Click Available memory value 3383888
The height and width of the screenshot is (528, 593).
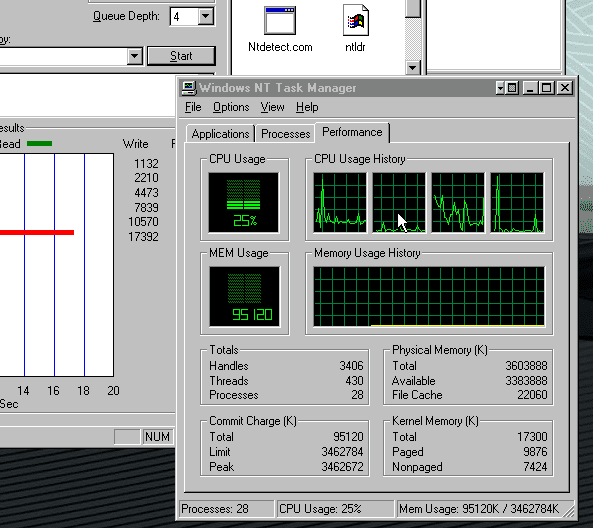click(526, 380)
